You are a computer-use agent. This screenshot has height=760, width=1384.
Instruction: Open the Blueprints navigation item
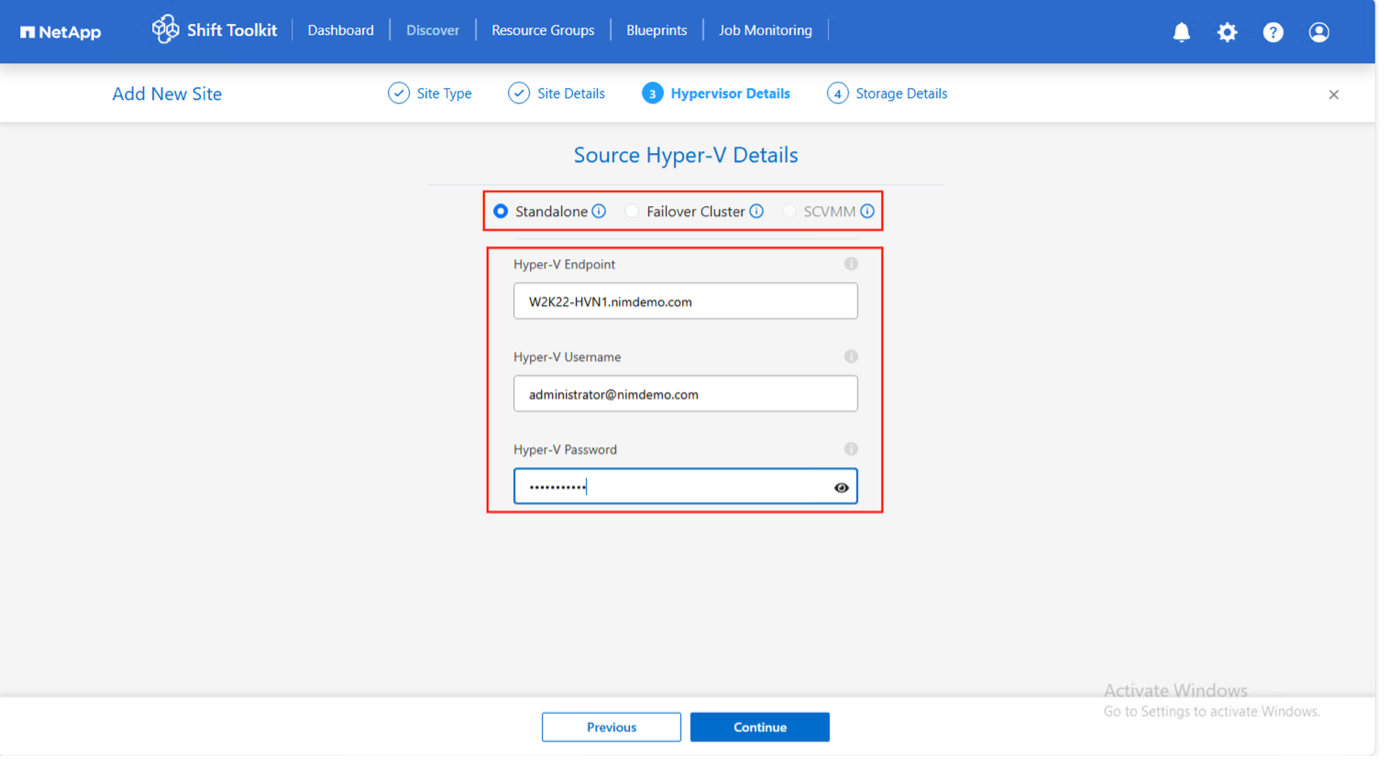tap(656, 30)
